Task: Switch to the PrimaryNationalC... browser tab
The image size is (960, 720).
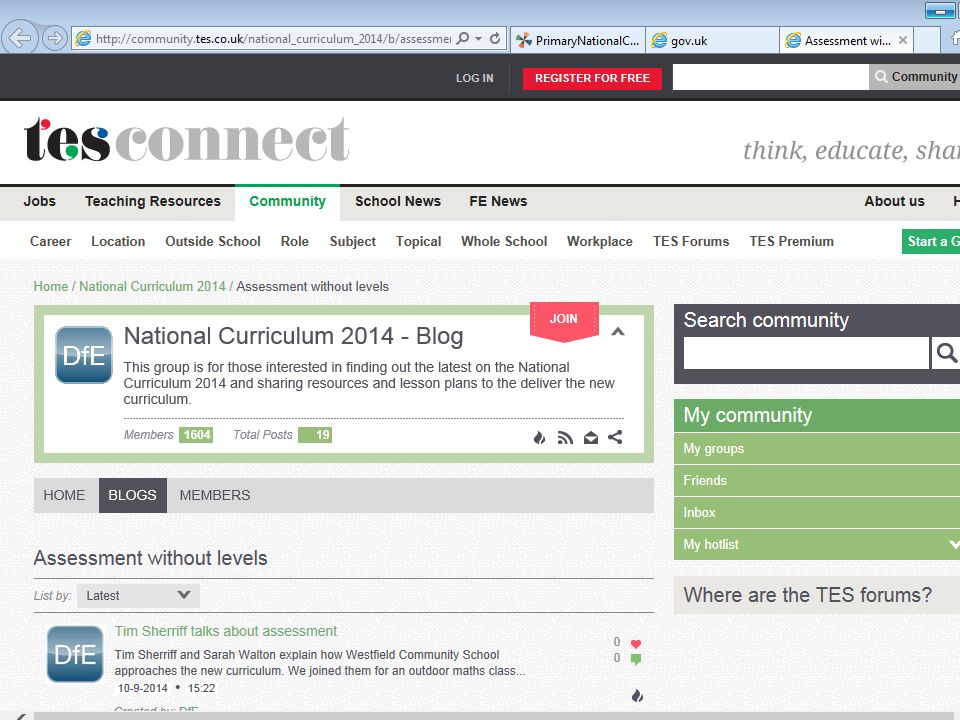Action: (577, 40)
